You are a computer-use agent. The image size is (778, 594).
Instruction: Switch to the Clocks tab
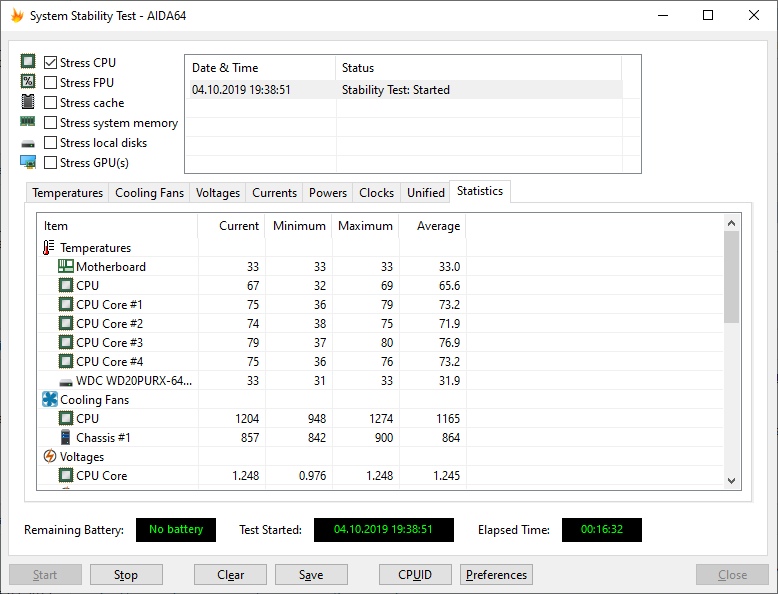377,193
